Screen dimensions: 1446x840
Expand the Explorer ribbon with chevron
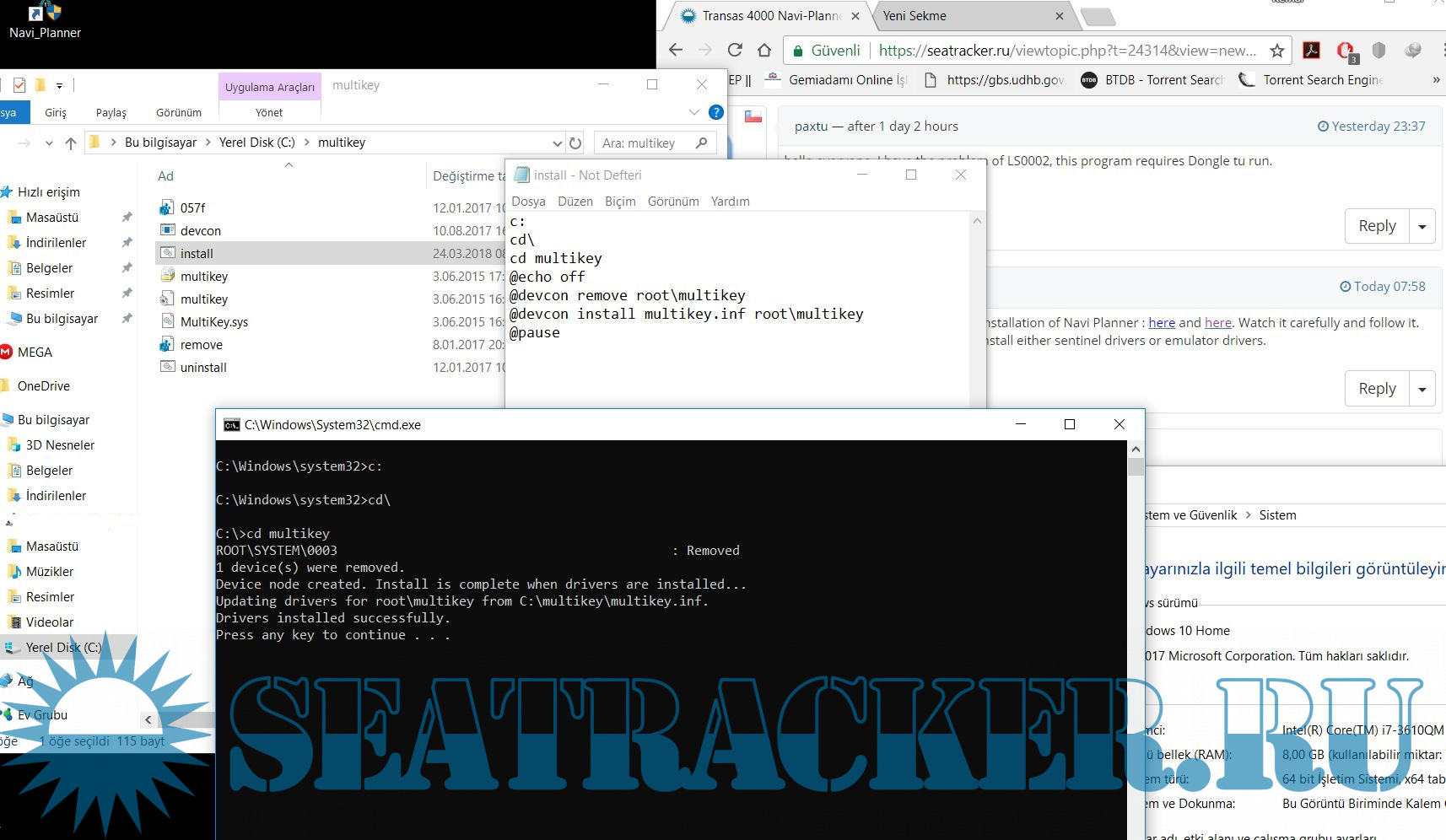click(x=693, y=112)
